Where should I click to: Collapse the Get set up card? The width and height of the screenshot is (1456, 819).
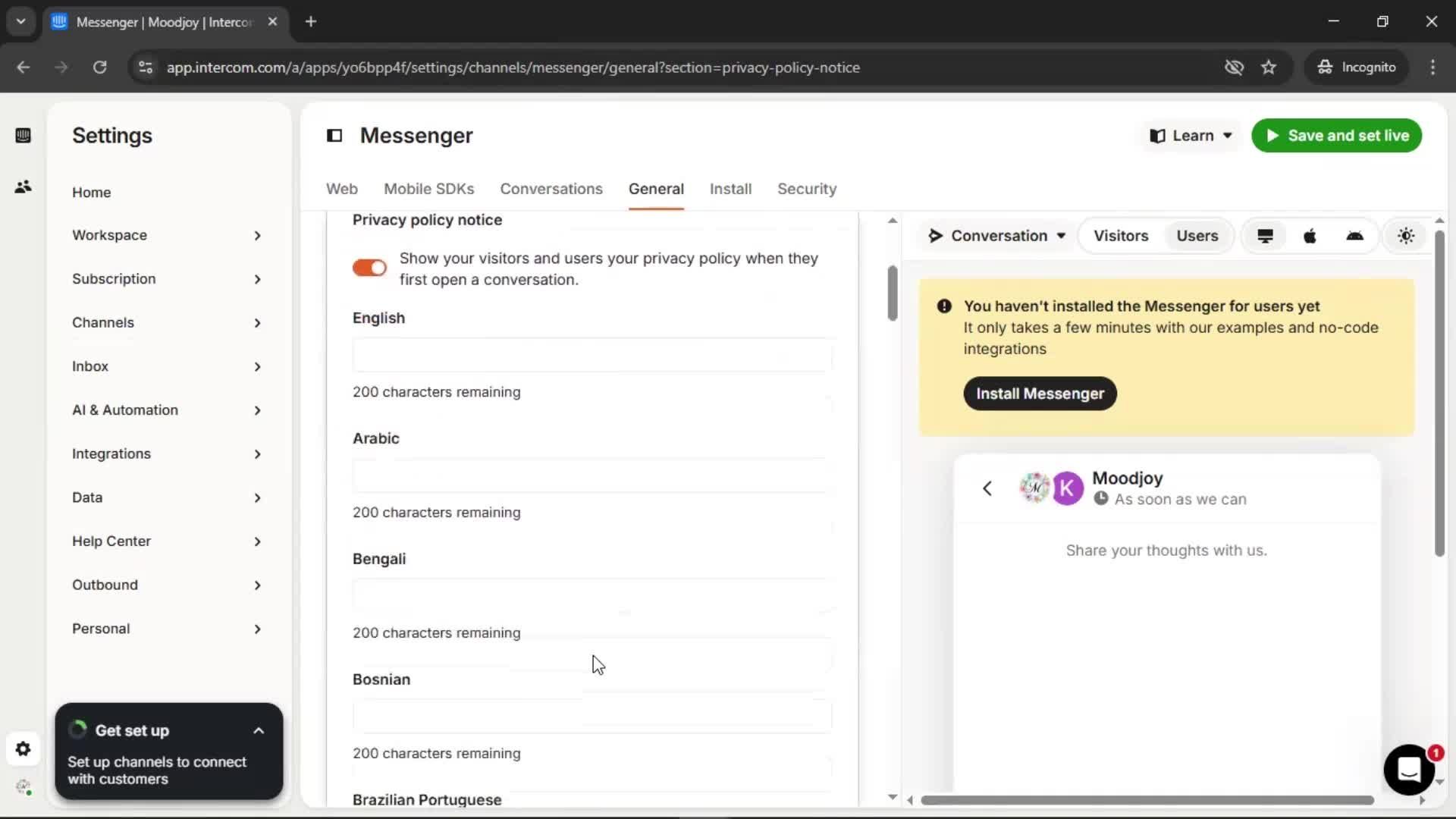259,731
